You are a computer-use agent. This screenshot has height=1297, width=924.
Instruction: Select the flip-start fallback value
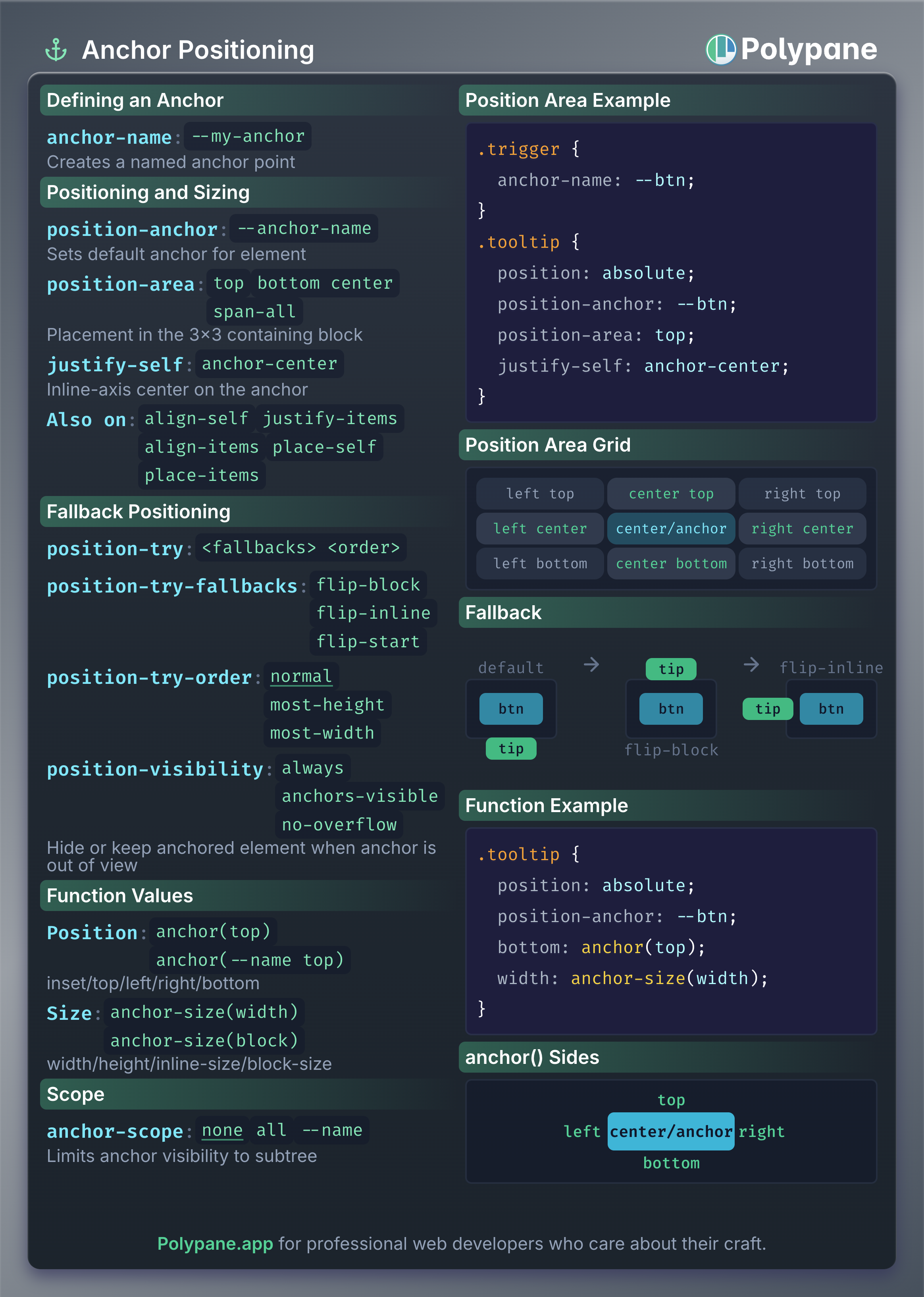(x=368, y=641)
